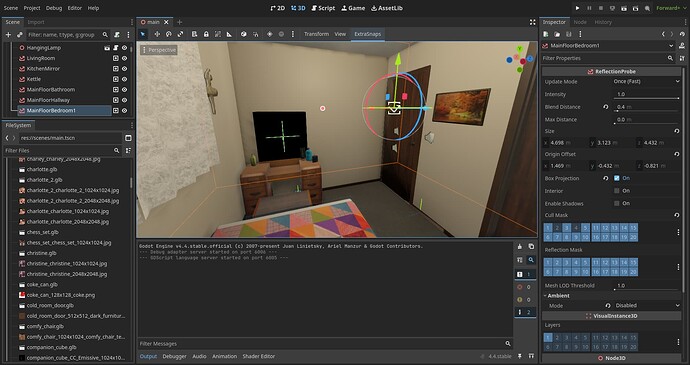Add a new node with plus icon
This screenshot has height=365, width=690.
pos(8,34)
